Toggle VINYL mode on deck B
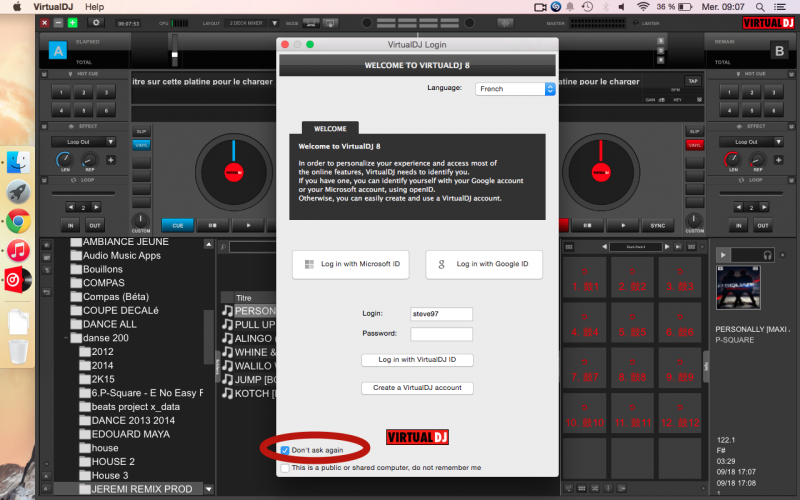800x500 pixels. (x=694, y=146)
